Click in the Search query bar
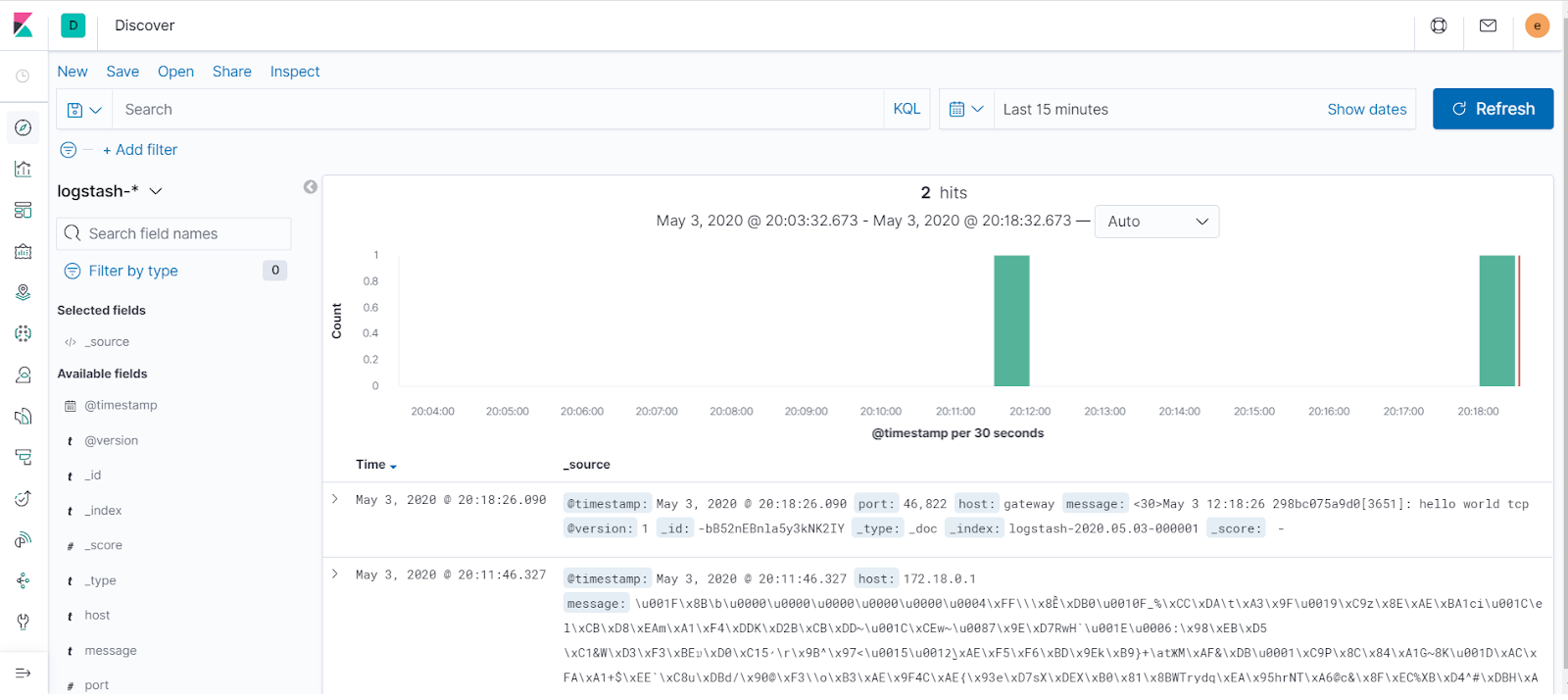 (x=498, y=110)
